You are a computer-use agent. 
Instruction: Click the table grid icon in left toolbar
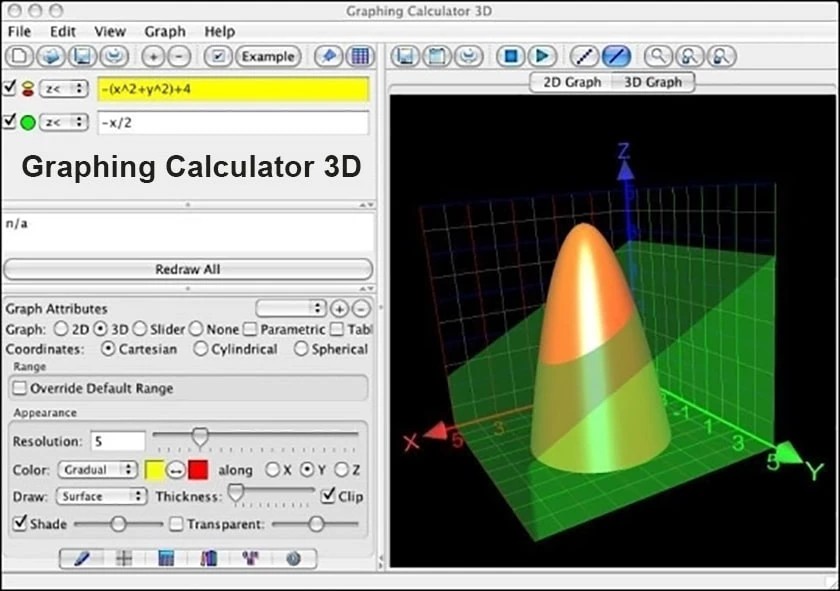[359, 56]
